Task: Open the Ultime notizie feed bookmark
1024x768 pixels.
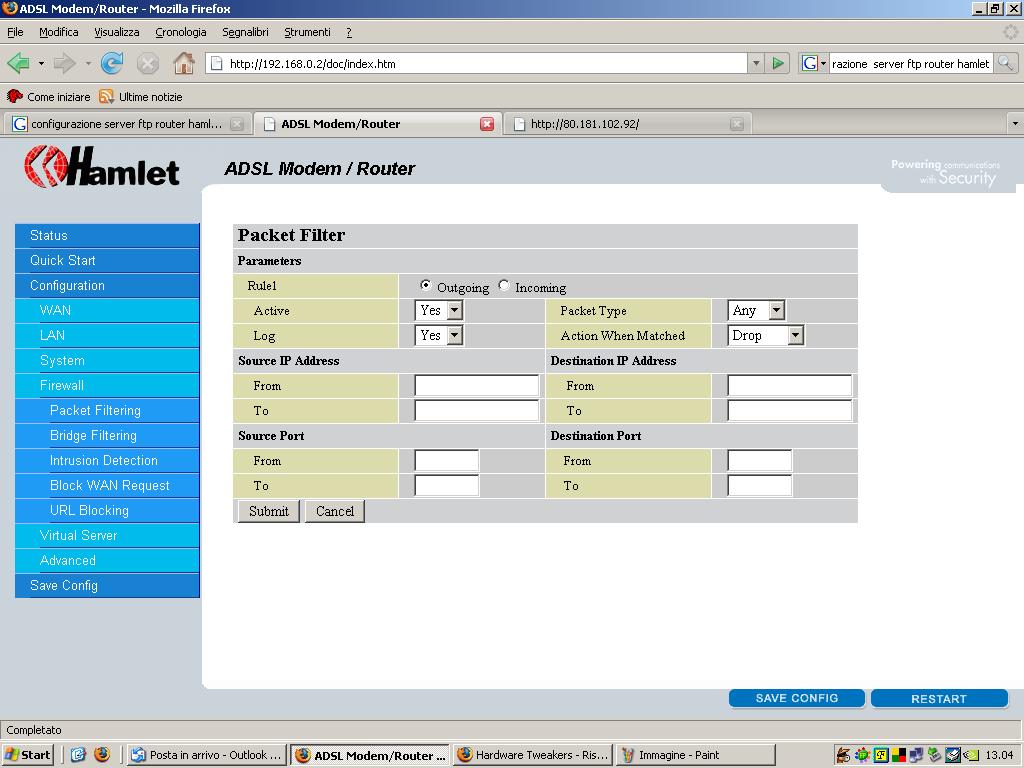Action: click(140, 97)
